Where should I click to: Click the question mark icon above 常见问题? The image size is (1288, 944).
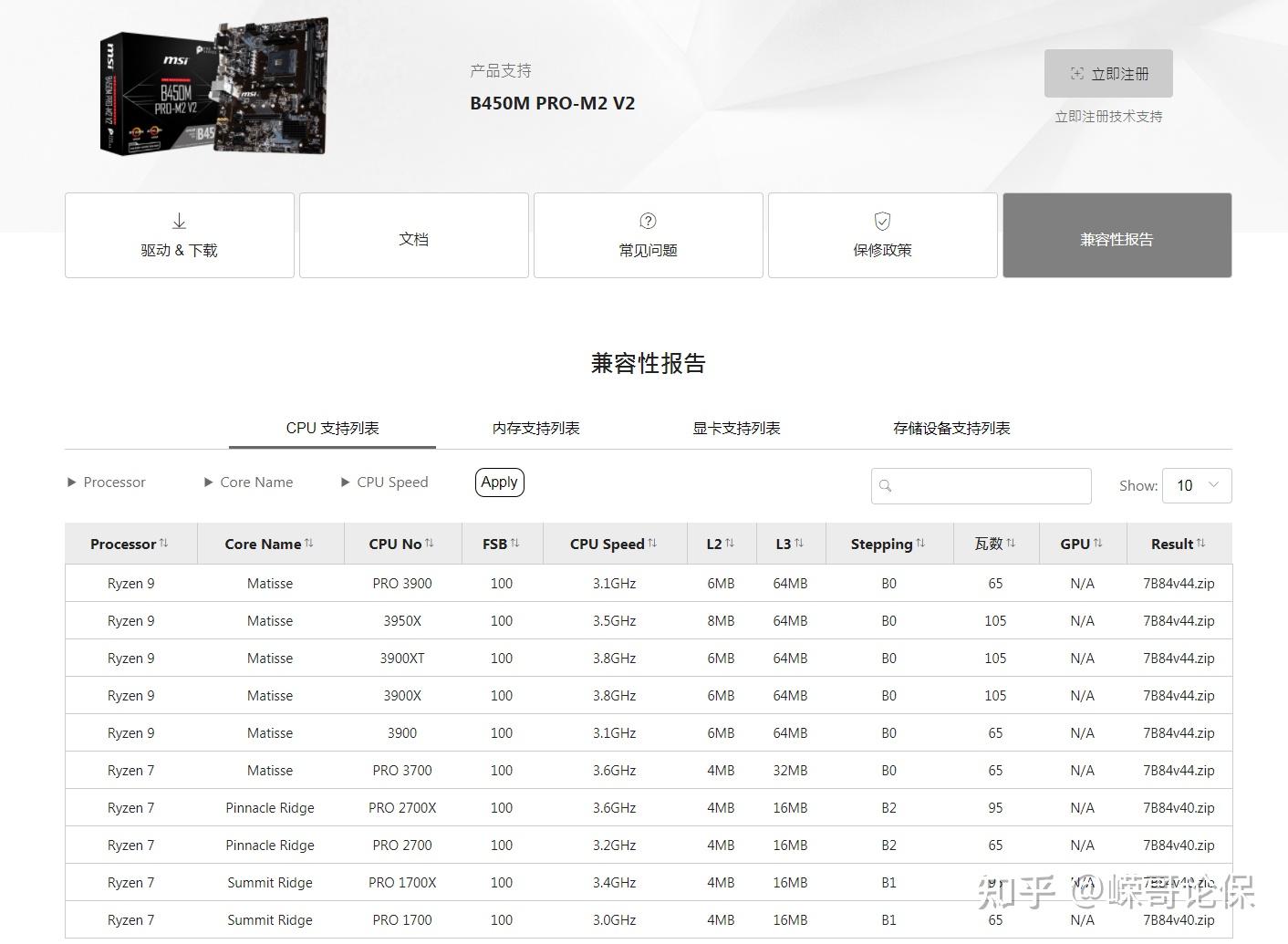coord(647,220)
